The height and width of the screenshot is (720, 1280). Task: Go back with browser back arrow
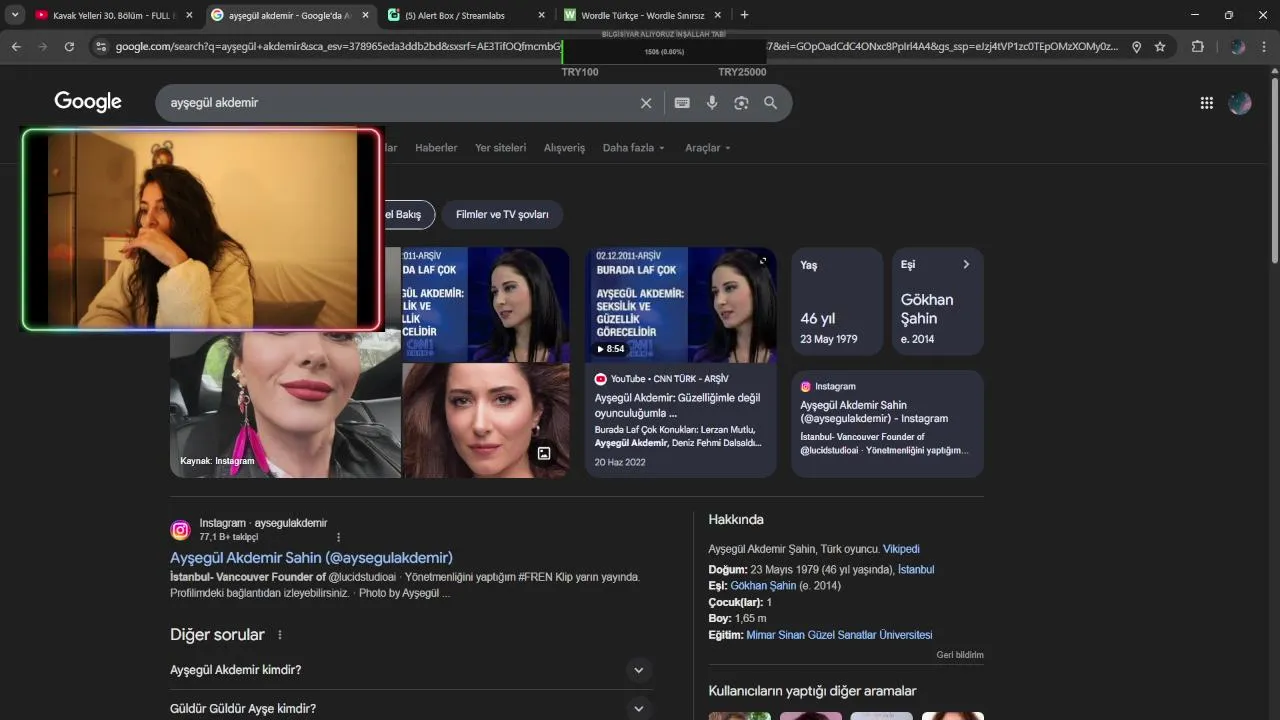(16, 47)
